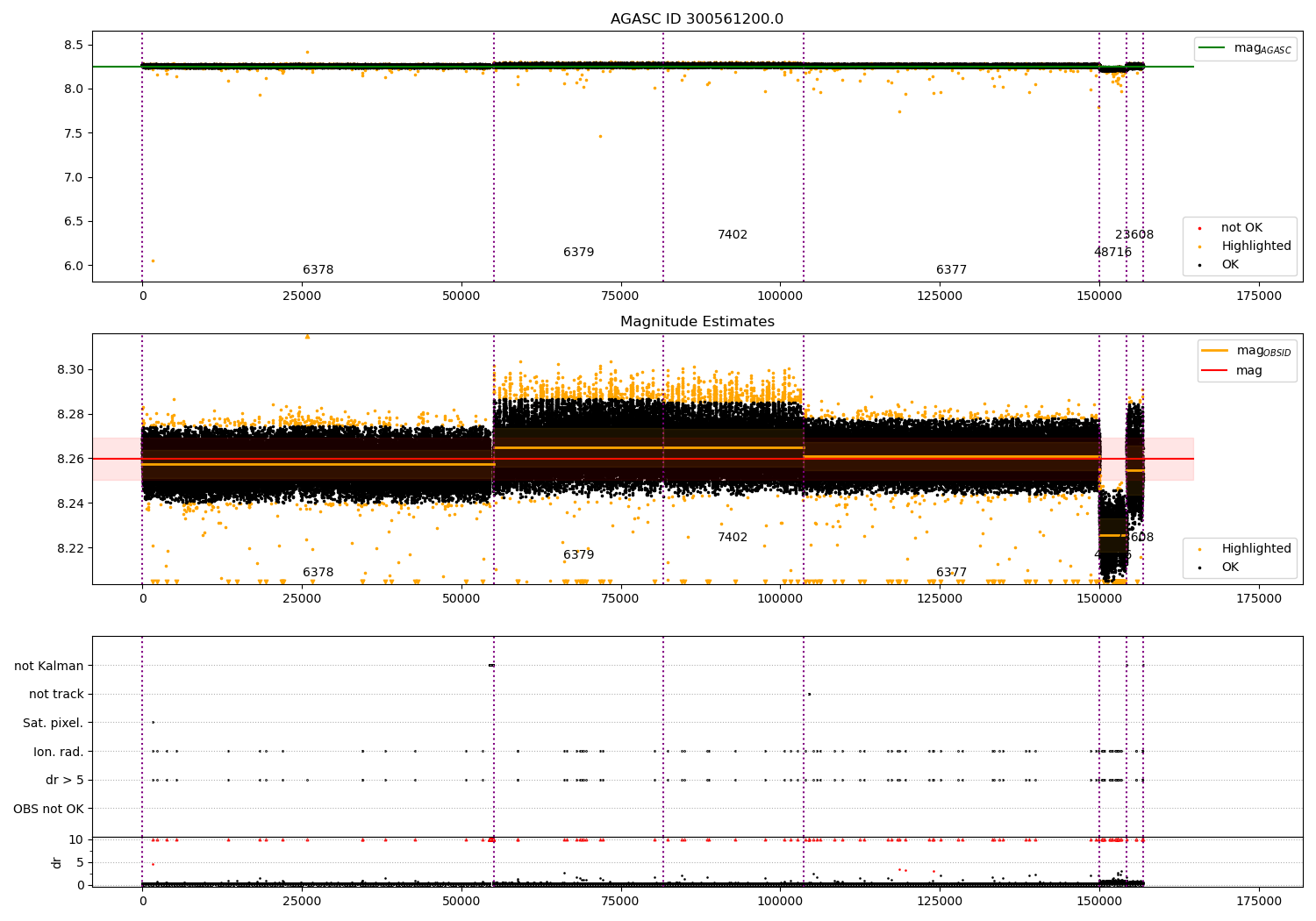Image resolution: width=1316 pixels, height=921 pixels.
Task: Click x-tick 175000 under top plot
Action: click(x=1259, y=296)
